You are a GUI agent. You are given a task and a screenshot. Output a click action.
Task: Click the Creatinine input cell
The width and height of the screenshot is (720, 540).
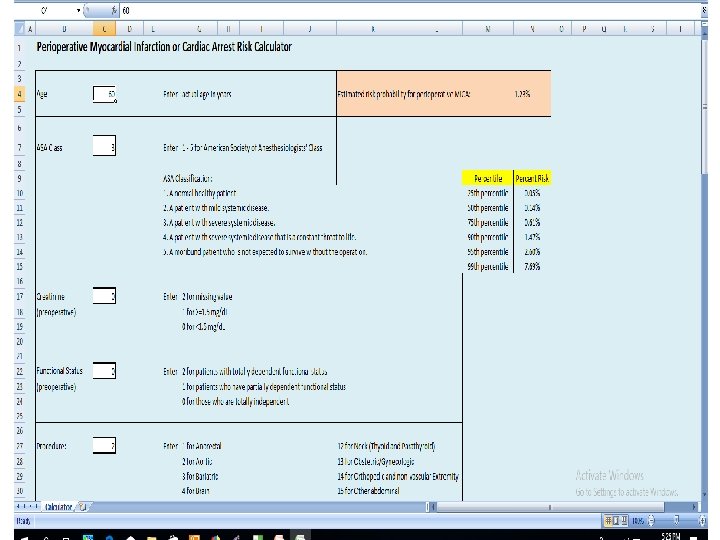[x=104, y=296]
